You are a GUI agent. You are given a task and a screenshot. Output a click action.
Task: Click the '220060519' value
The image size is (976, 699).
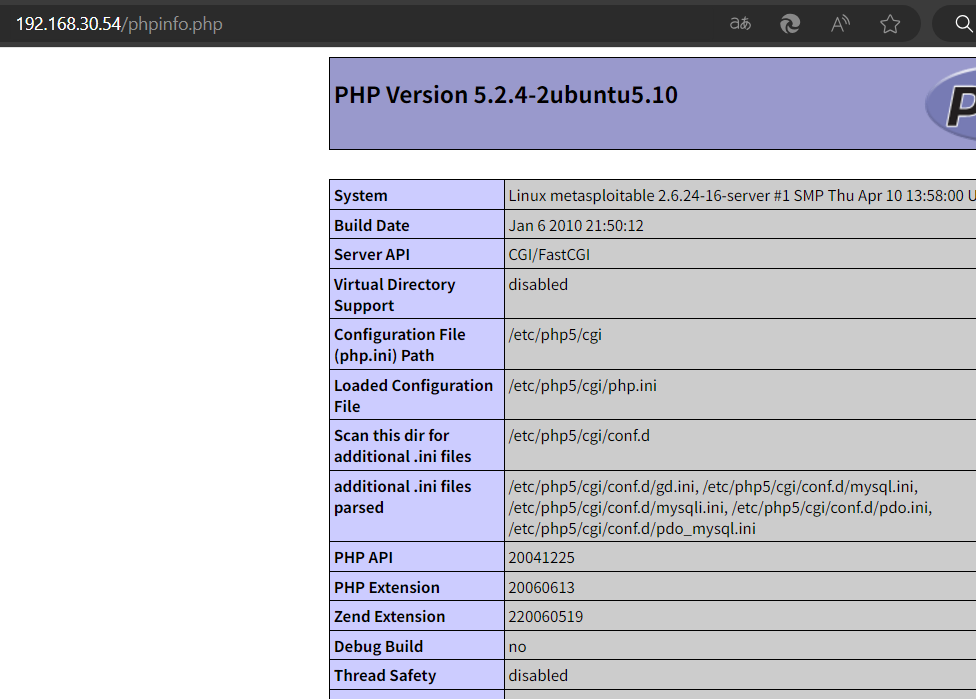tap(545, 617)
